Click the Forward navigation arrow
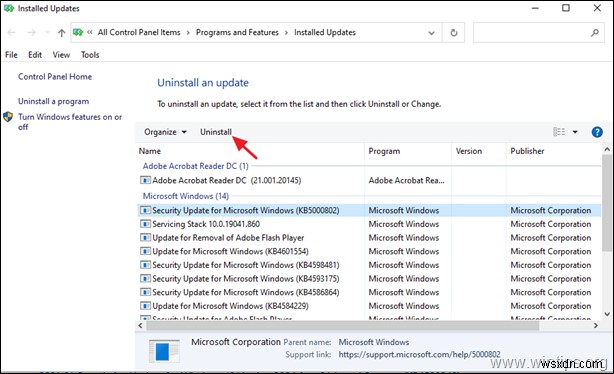The image size is (614, 374). [x=31, y=33]
